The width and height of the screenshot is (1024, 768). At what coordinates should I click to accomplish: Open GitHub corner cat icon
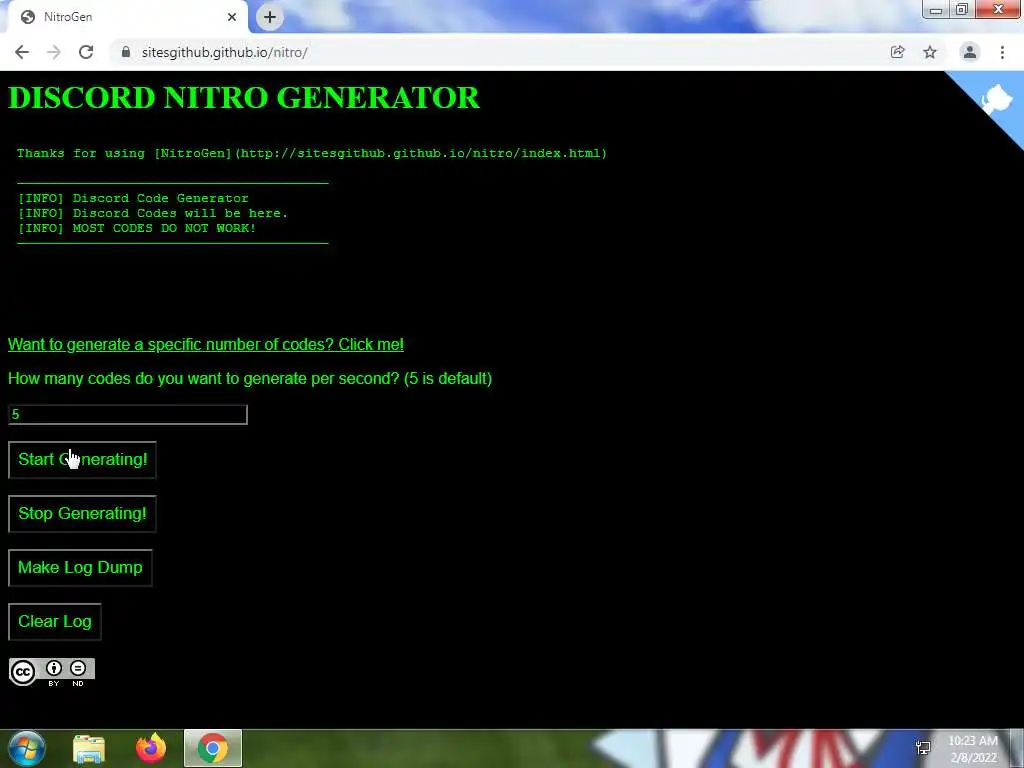(x=996, y=101)
